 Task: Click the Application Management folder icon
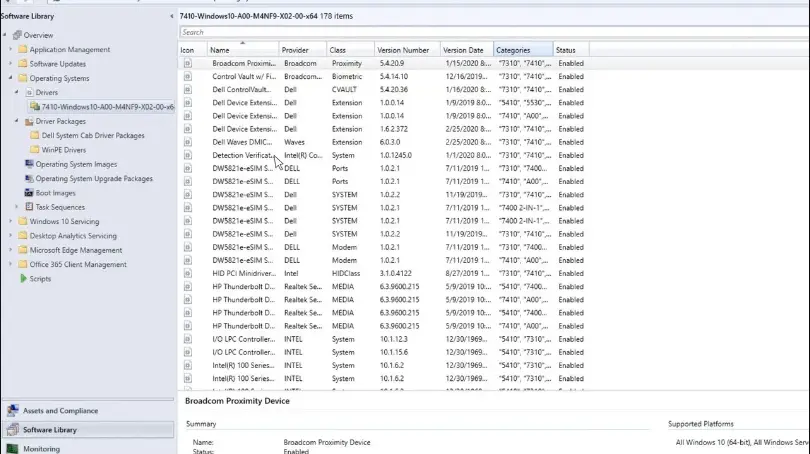pos(23,50)
